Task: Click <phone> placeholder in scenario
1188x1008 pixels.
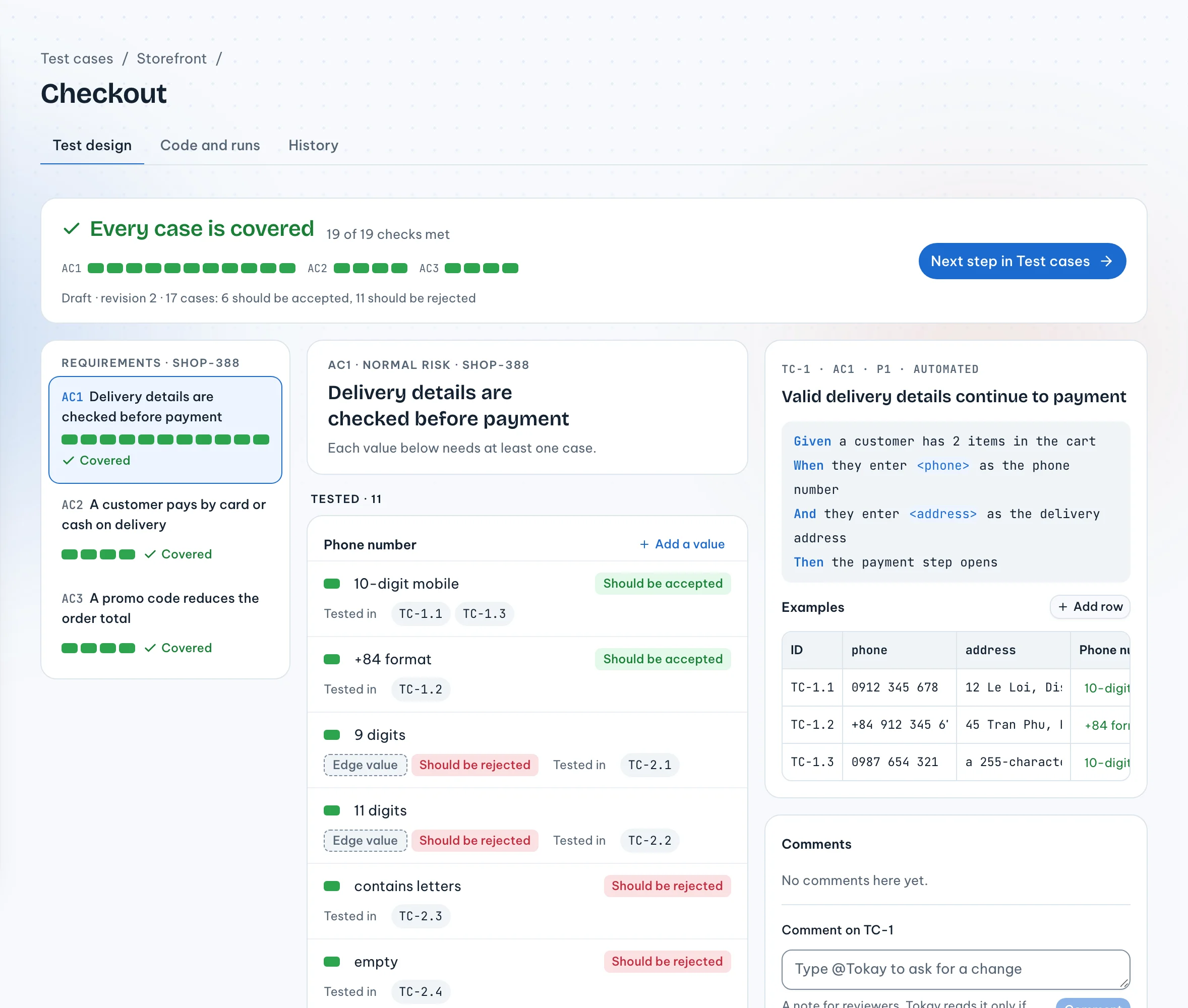Action: pyautogui.click(x=943, y=465)
